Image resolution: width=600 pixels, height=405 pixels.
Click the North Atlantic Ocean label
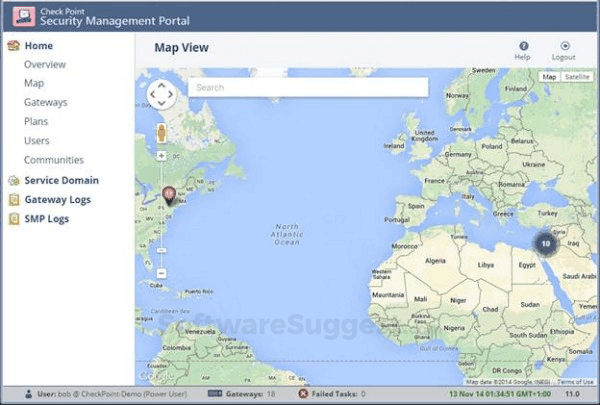(287, 234)
